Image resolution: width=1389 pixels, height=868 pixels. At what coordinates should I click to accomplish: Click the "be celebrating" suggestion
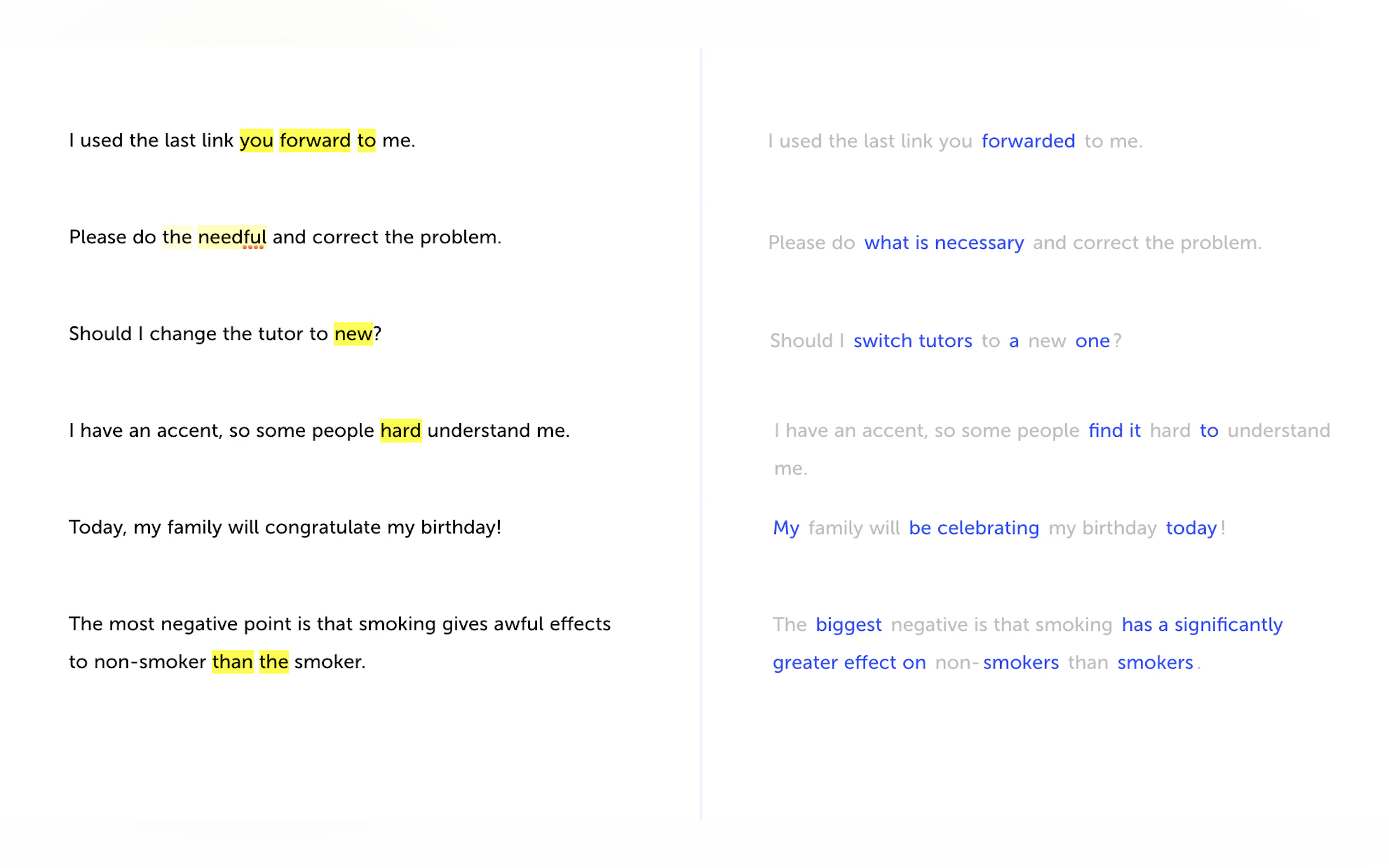pyautogui.click(x=973, y=527)
